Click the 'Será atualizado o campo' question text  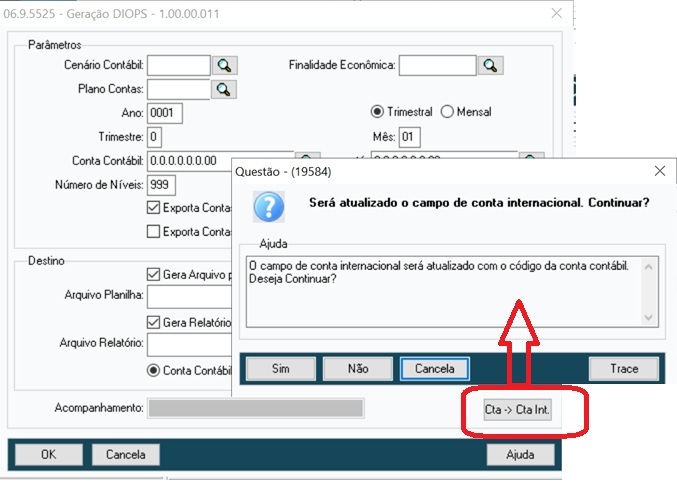point(479,203)
